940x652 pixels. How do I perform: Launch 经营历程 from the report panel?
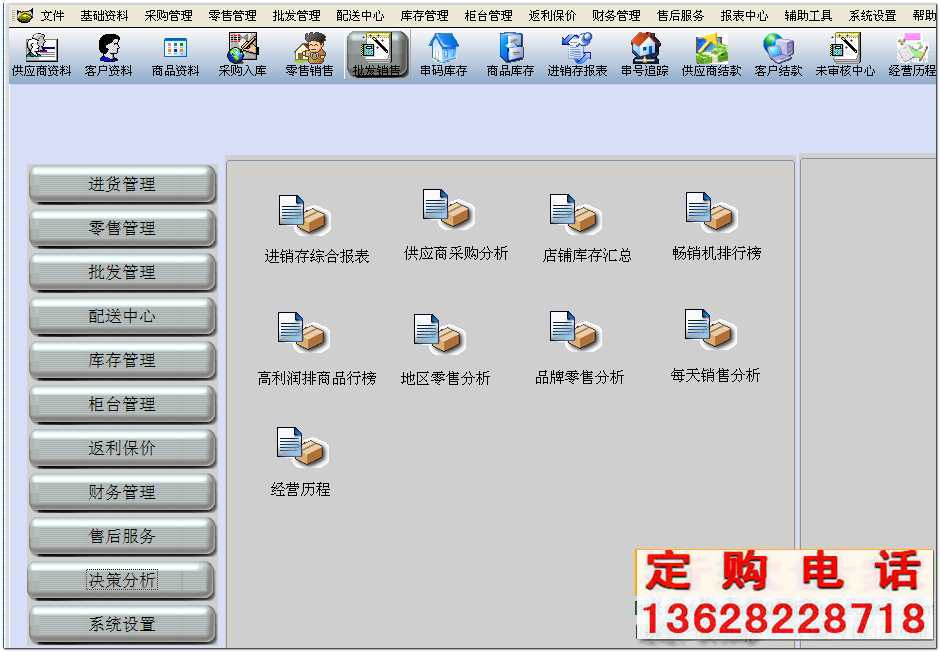coord(300,455)
